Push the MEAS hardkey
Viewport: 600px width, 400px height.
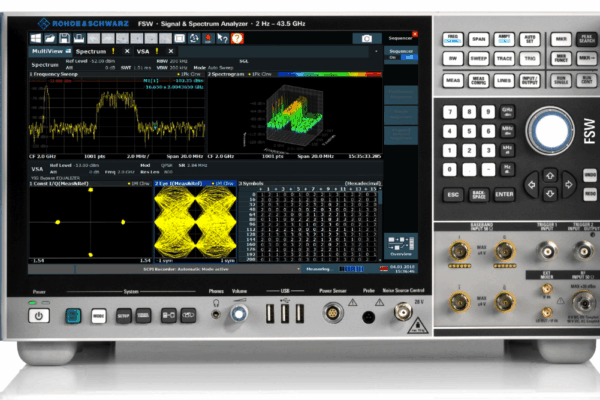pos(453,81)
